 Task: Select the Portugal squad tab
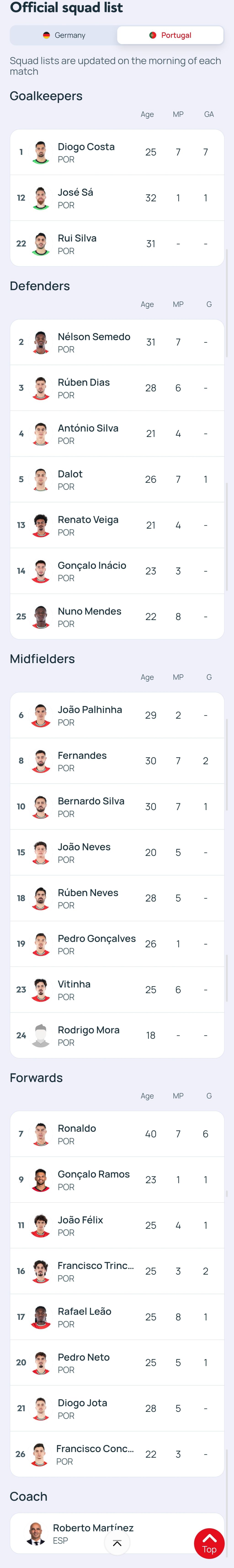tap(170, 35)
